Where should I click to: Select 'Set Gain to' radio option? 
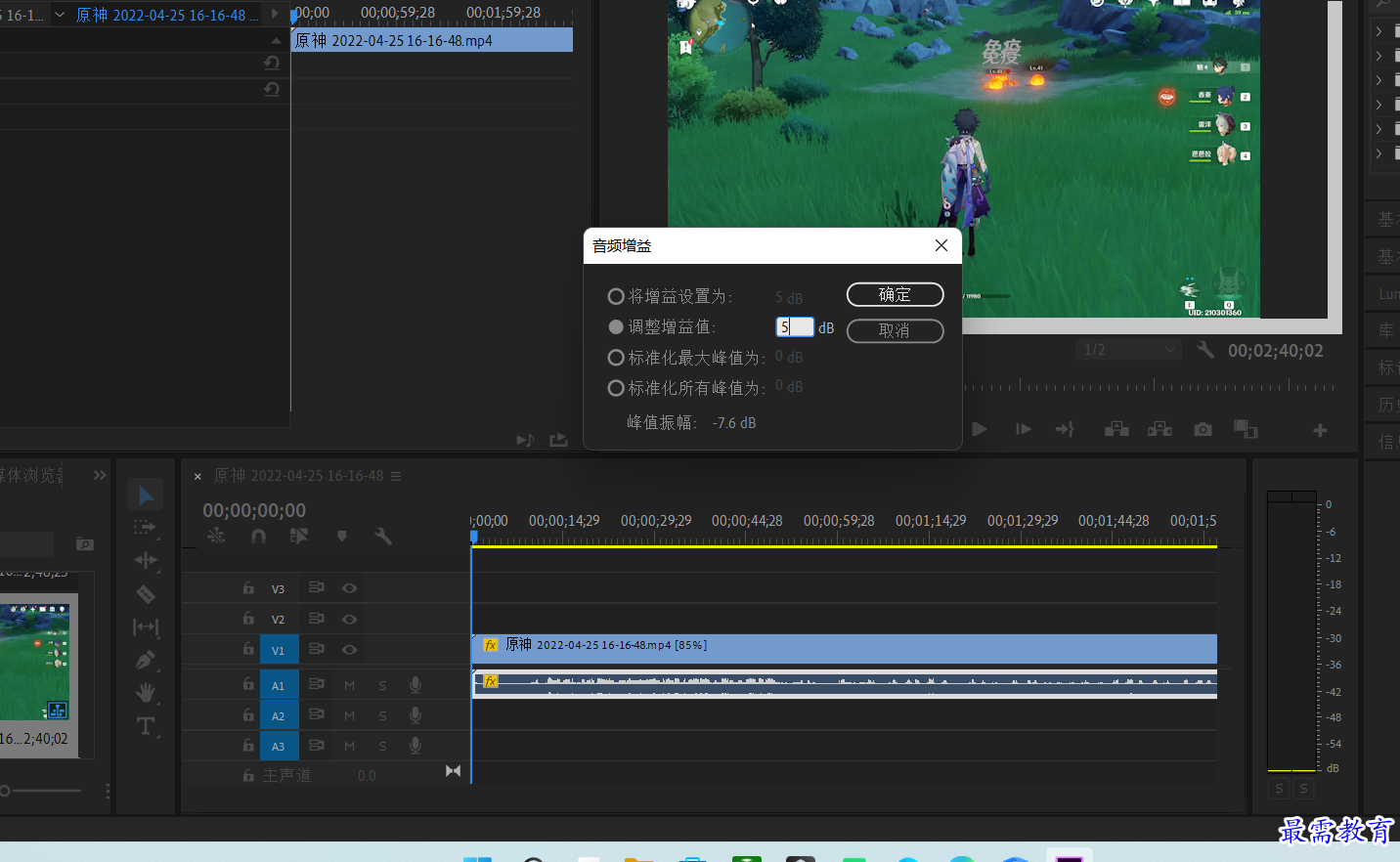pos(616,296)
